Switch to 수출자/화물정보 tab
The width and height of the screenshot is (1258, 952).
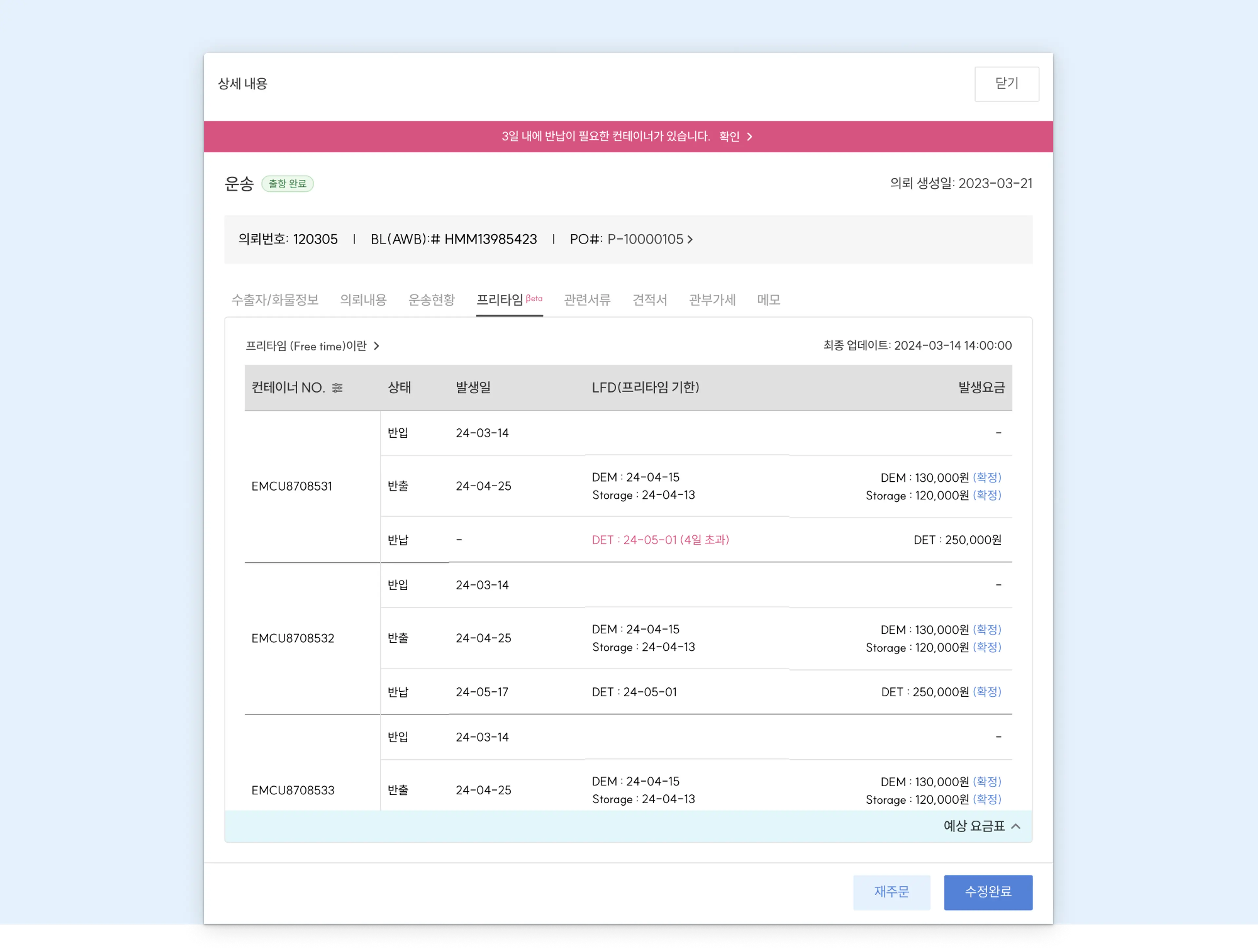[x=275, y=300]
